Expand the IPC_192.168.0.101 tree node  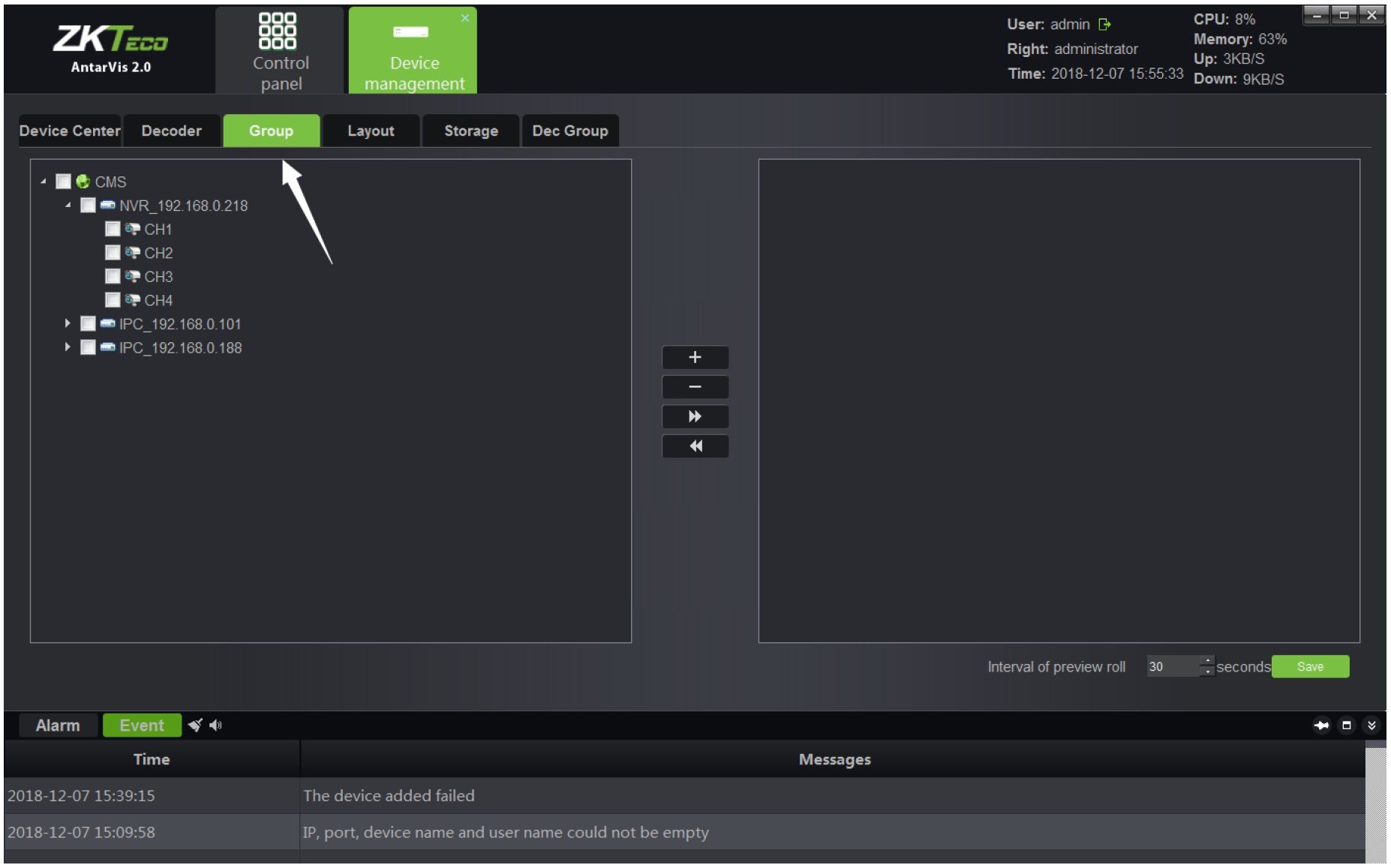coord(68,323)
